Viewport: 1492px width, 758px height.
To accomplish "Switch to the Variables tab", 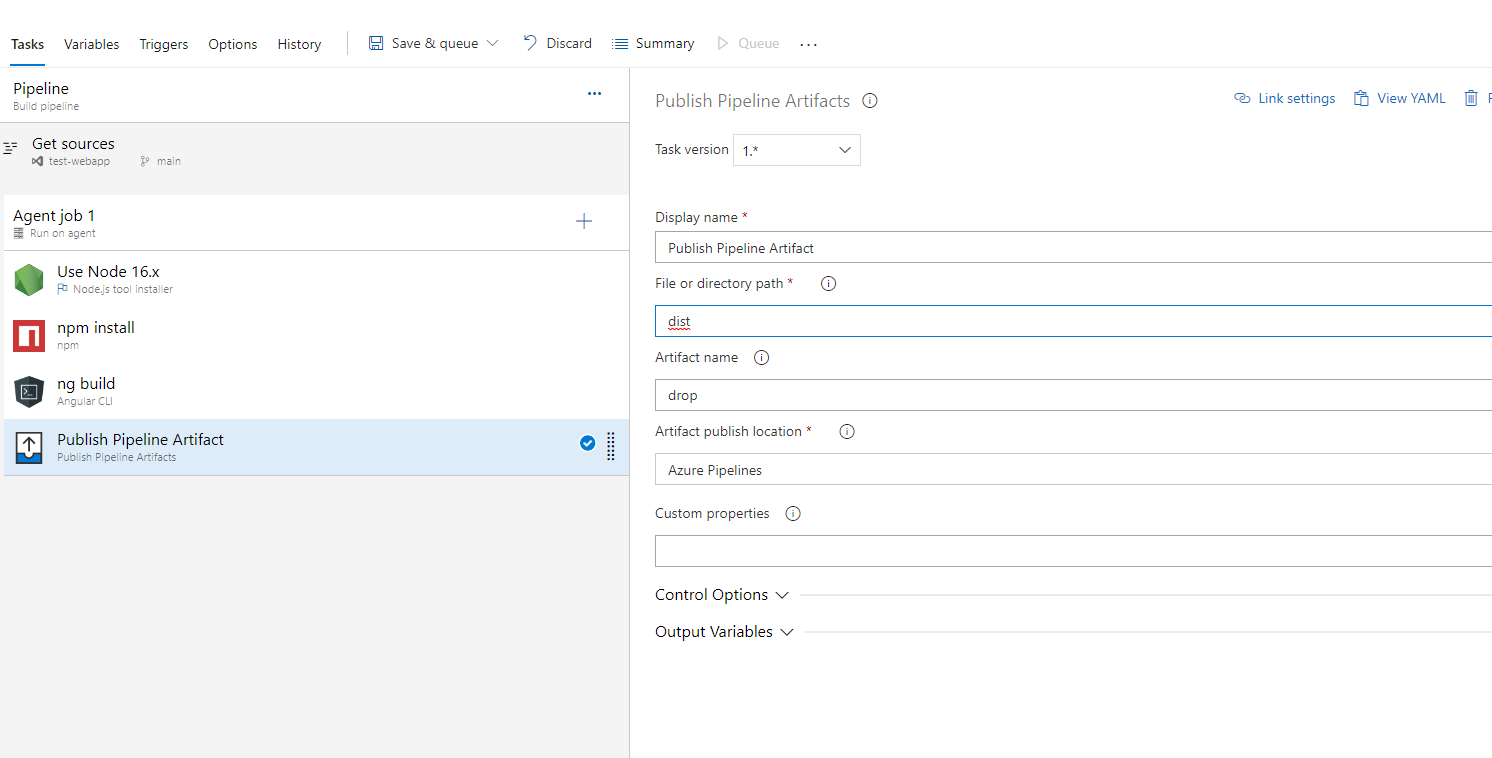I will click(x=92, y=44).
